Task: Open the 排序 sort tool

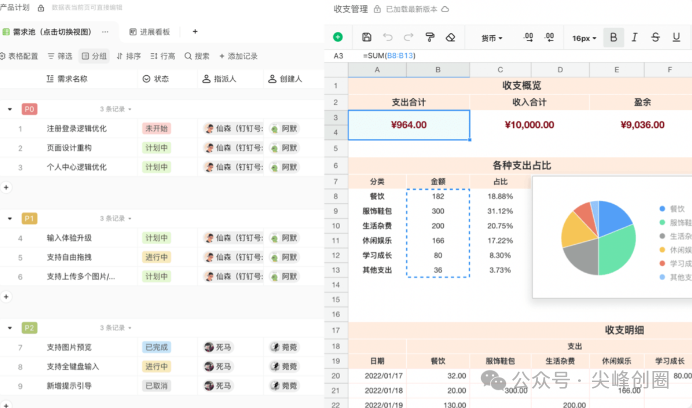Action: [x=129, y=56]
